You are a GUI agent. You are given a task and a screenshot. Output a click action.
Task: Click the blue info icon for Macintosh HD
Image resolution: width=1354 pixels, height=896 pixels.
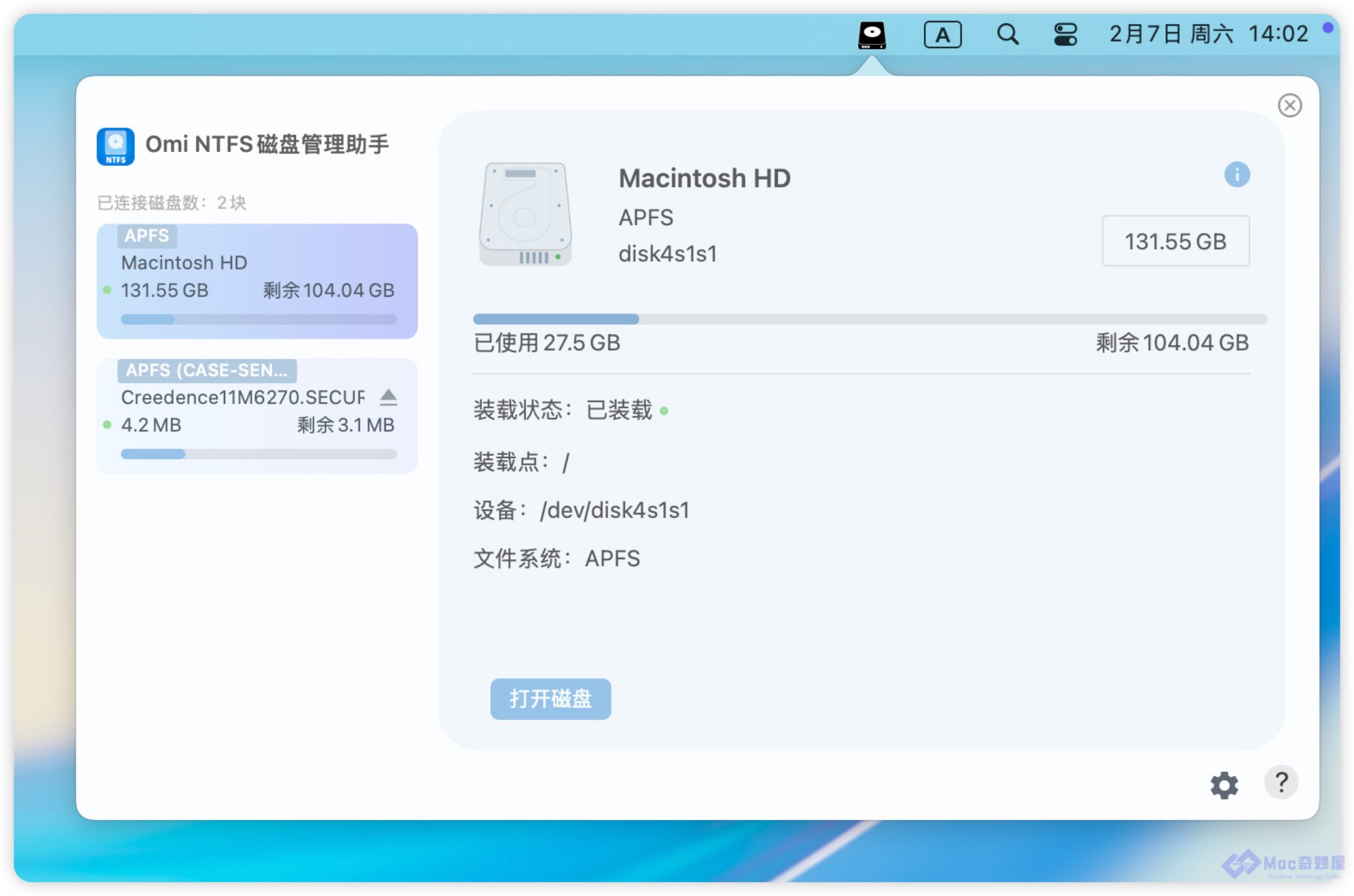pyautogui.click(x=1236, y=174)
